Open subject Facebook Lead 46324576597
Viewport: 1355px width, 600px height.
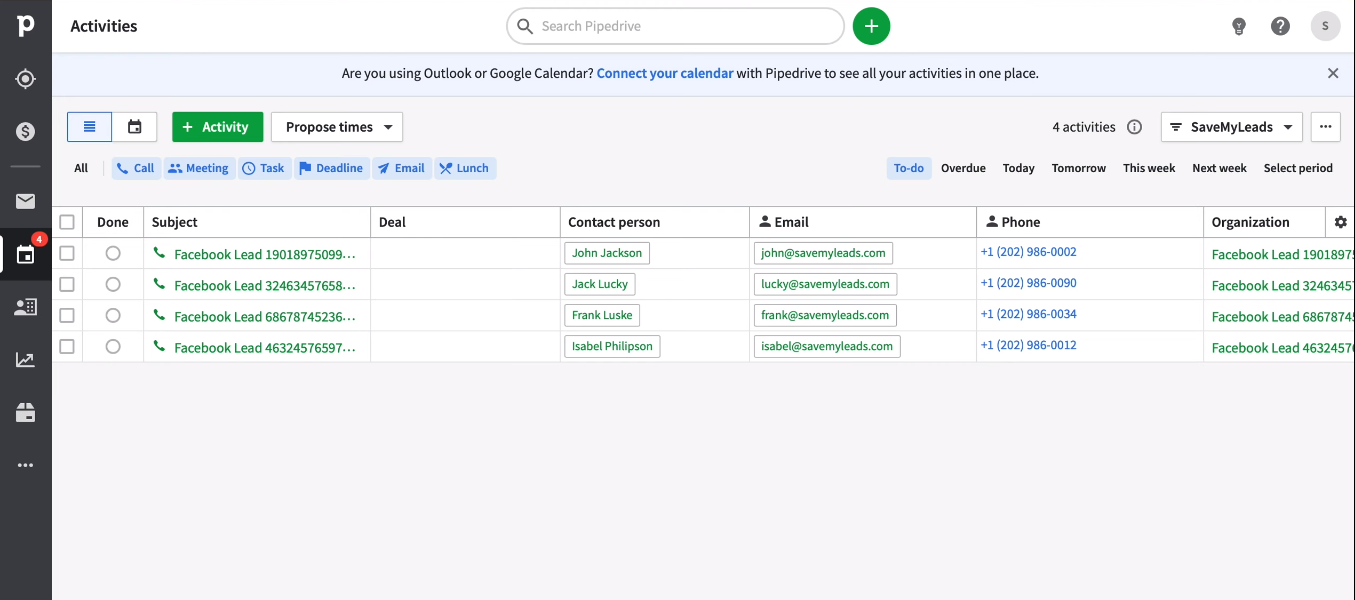[265, 347]
